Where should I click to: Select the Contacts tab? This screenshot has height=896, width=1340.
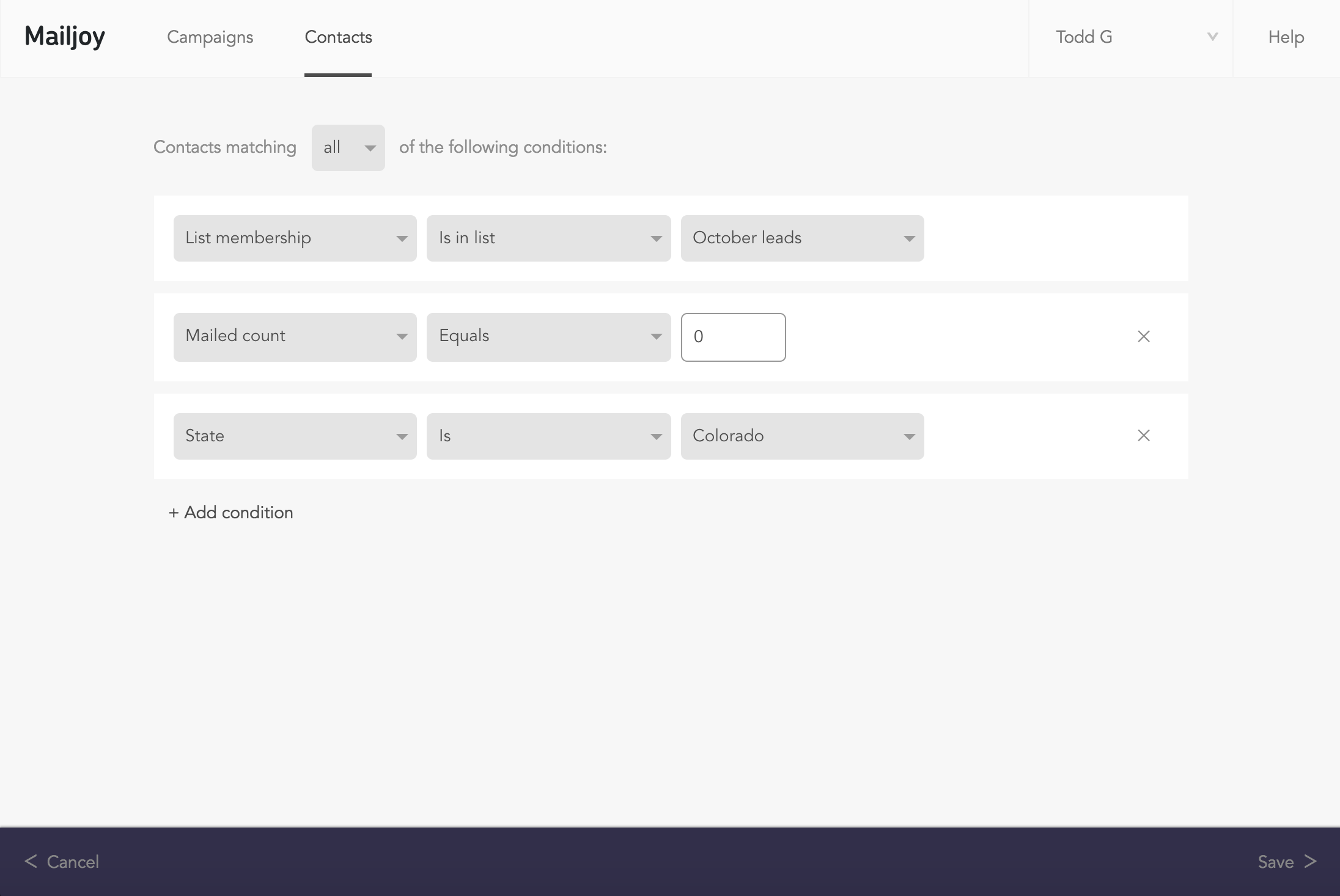click(x=338, y=37)
